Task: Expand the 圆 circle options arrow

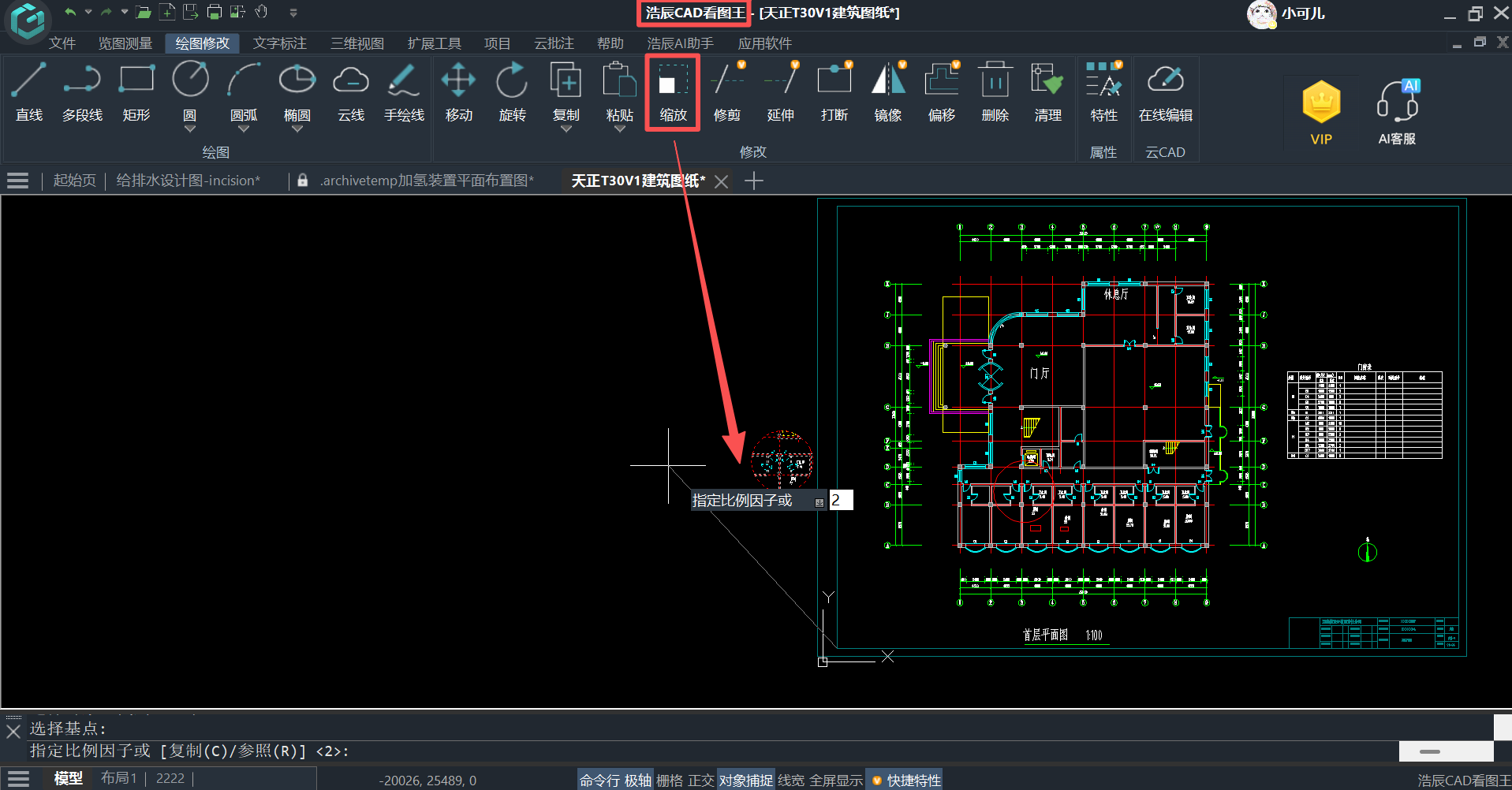Action: pyautogui.click(x=190, y=129)
